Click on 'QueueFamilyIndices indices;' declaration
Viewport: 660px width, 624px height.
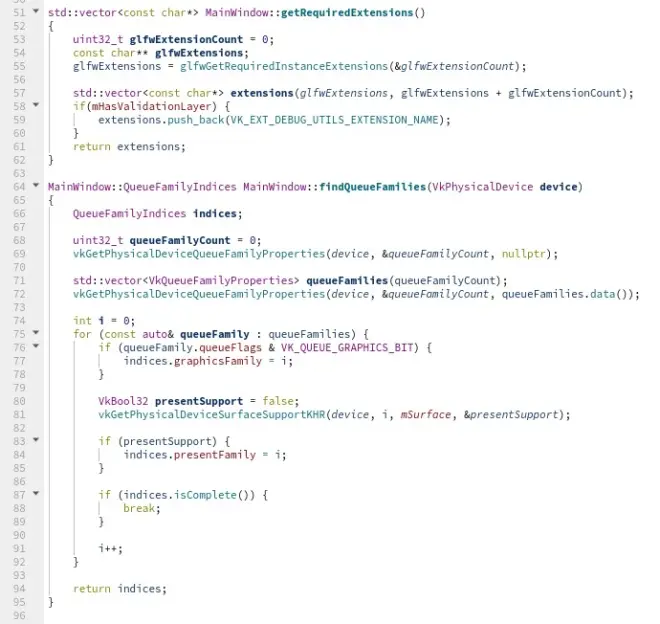point(157,213)
